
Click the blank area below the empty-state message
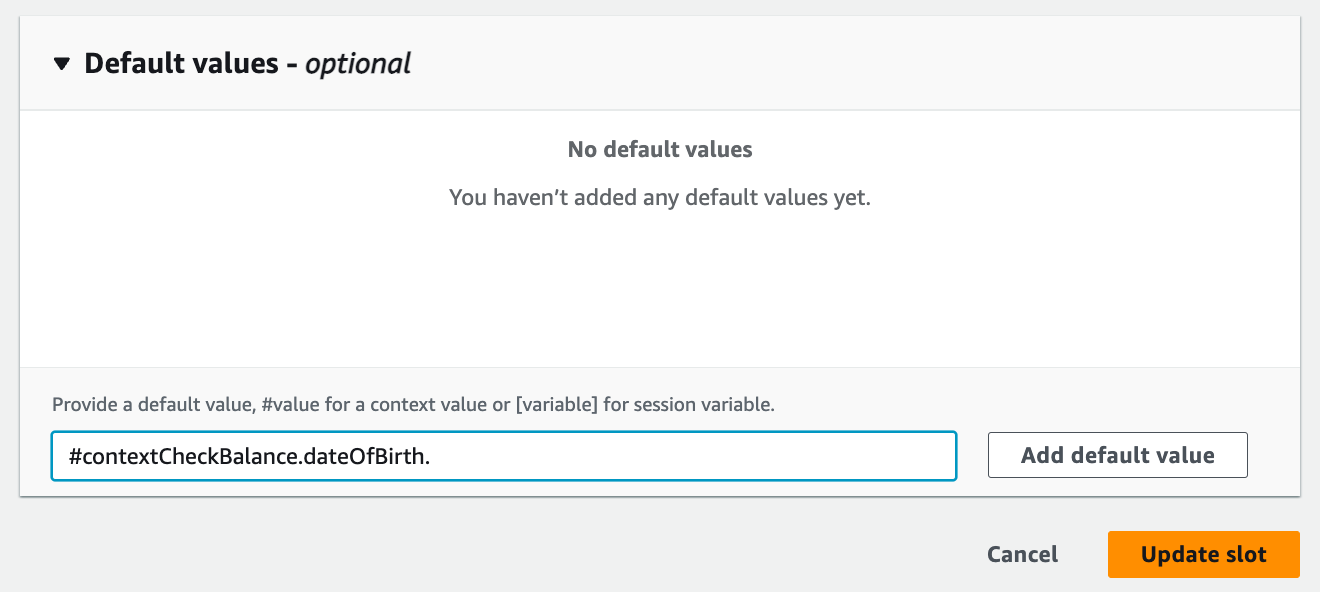pyautogui.click(x=660, y=290)
